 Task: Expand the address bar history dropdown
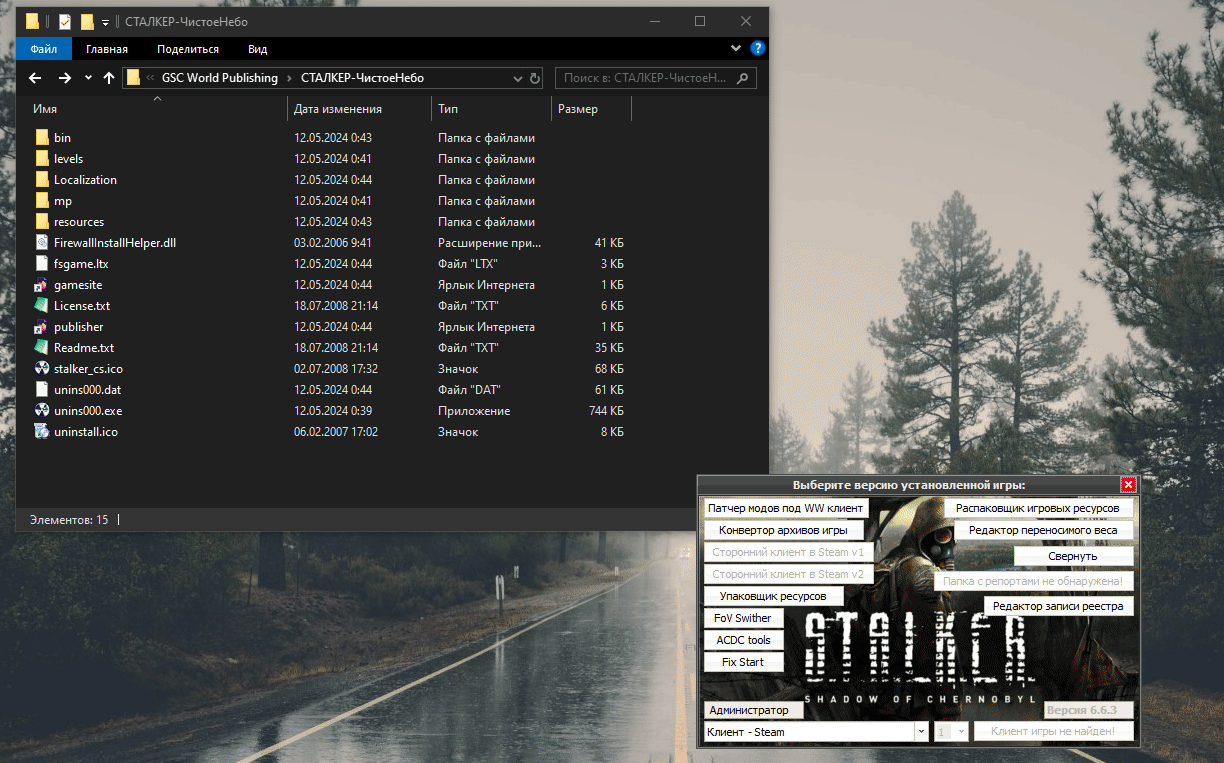[517, 78]
